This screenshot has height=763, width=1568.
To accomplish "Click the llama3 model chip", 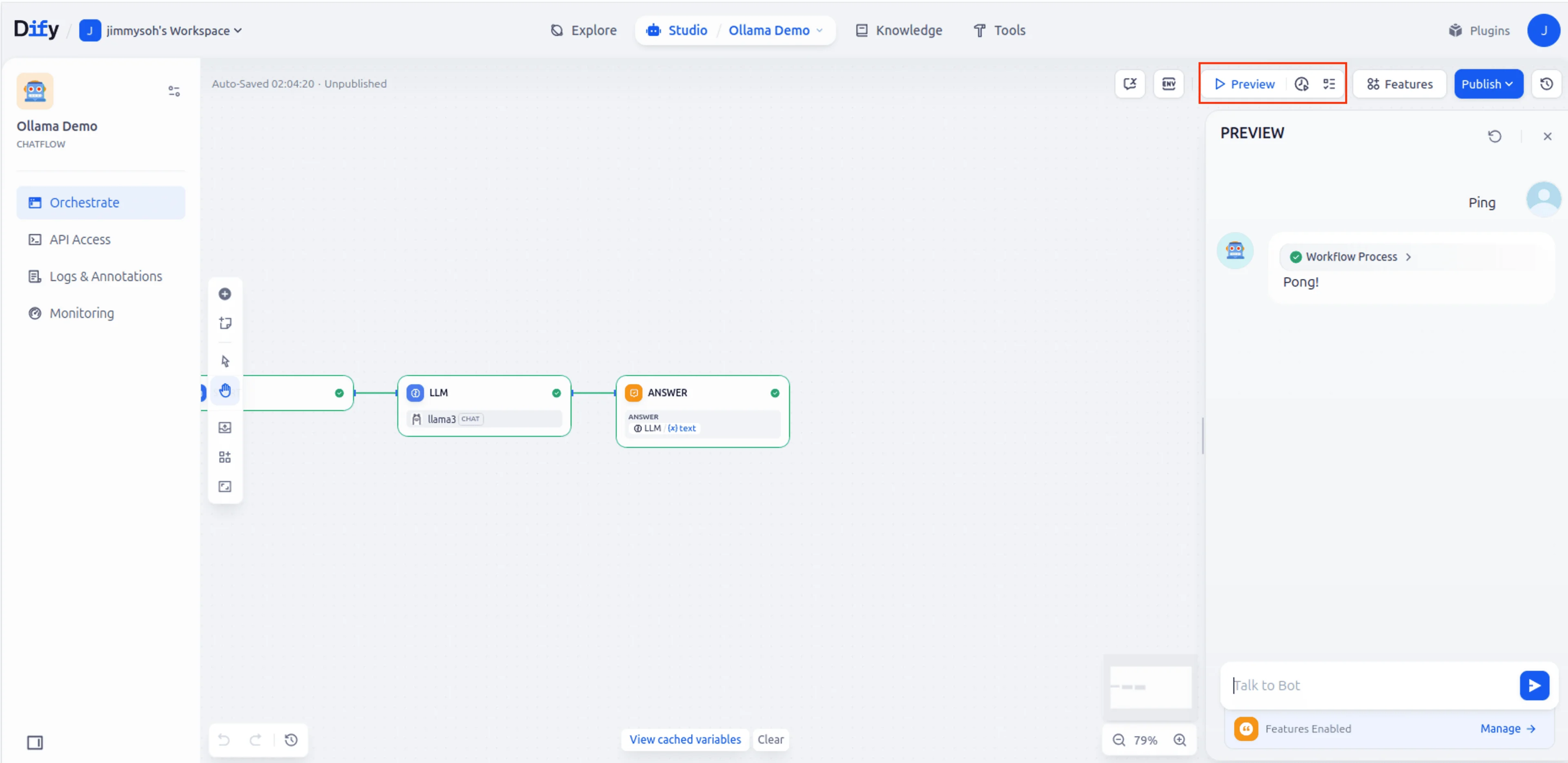I will 484,419.
